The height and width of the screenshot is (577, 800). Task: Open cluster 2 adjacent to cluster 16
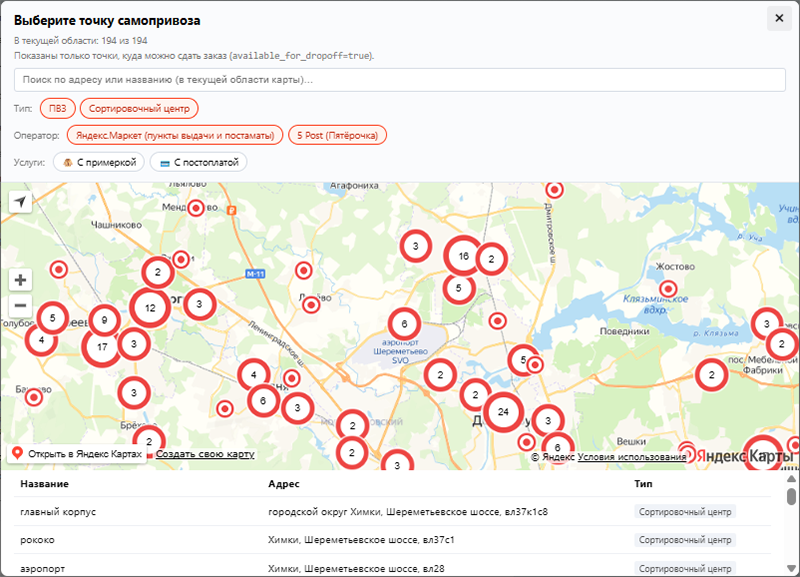click(491, 259)
